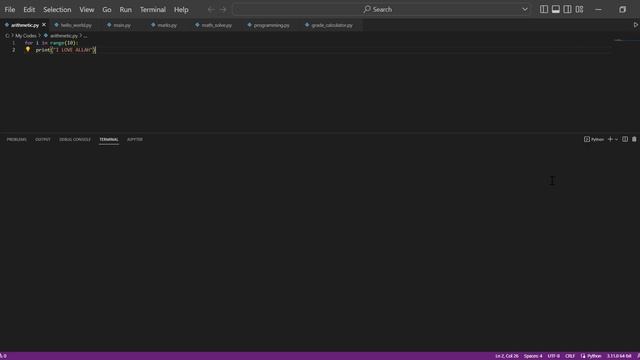The image size is (640, 360).
Task: Open the Debug Console panel tab
Action: pyautogui.click(x=75, y=140)
